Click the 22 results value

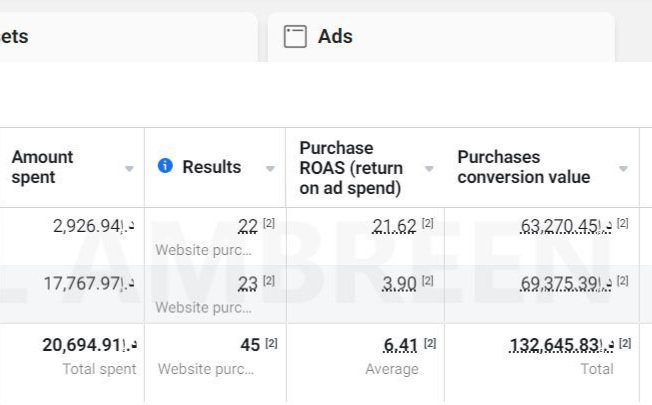click(x=247, y=226)
